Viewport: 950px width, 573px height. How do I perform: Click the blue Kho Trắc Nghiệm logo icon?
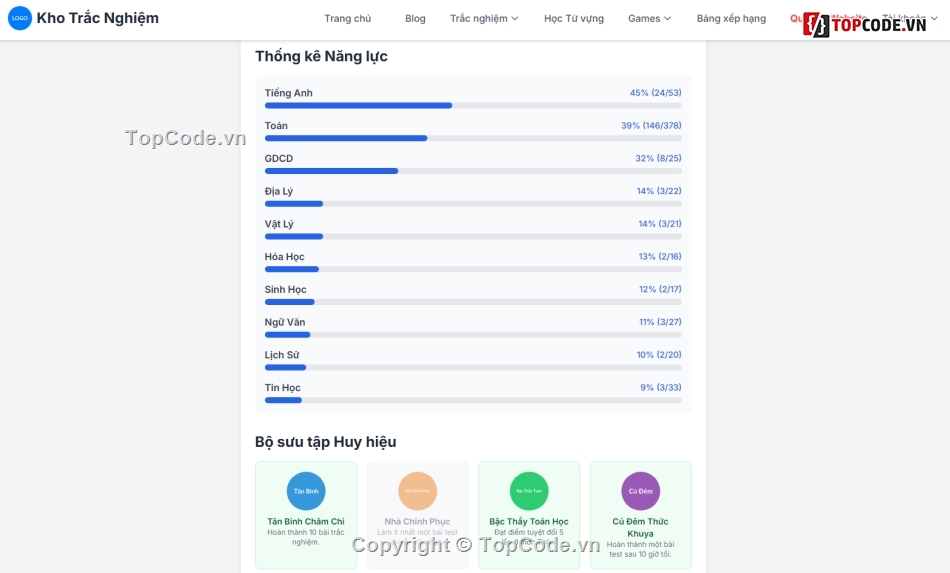(20, 18)
